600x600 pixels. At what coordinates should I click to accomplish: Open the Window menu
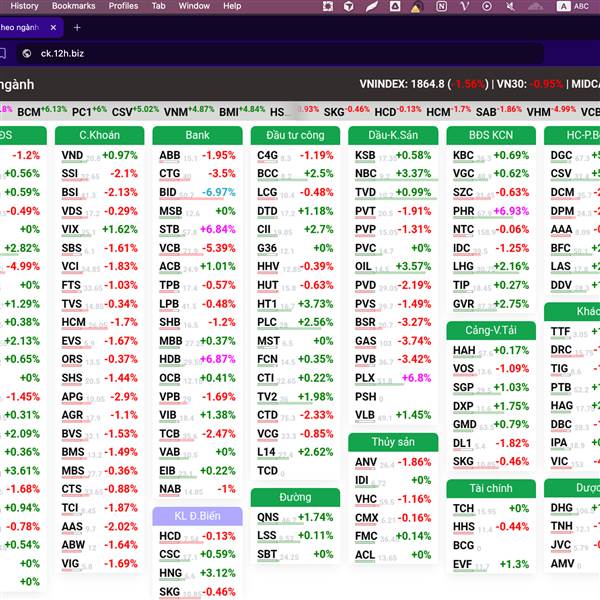click(x=194, y=6)
